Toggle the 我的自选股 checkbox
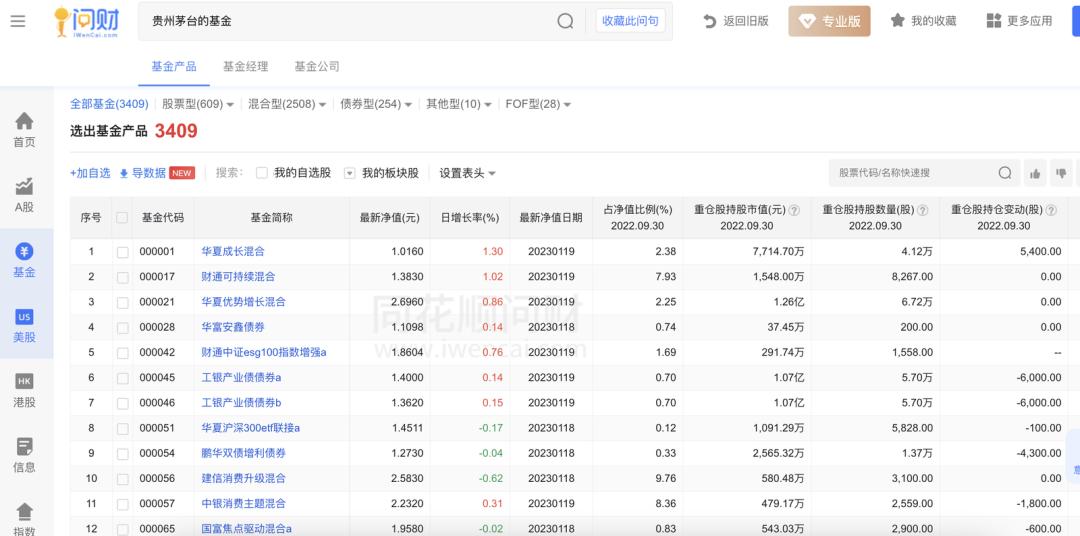This screenshot has height=536, width=1080. click(262, 173)
